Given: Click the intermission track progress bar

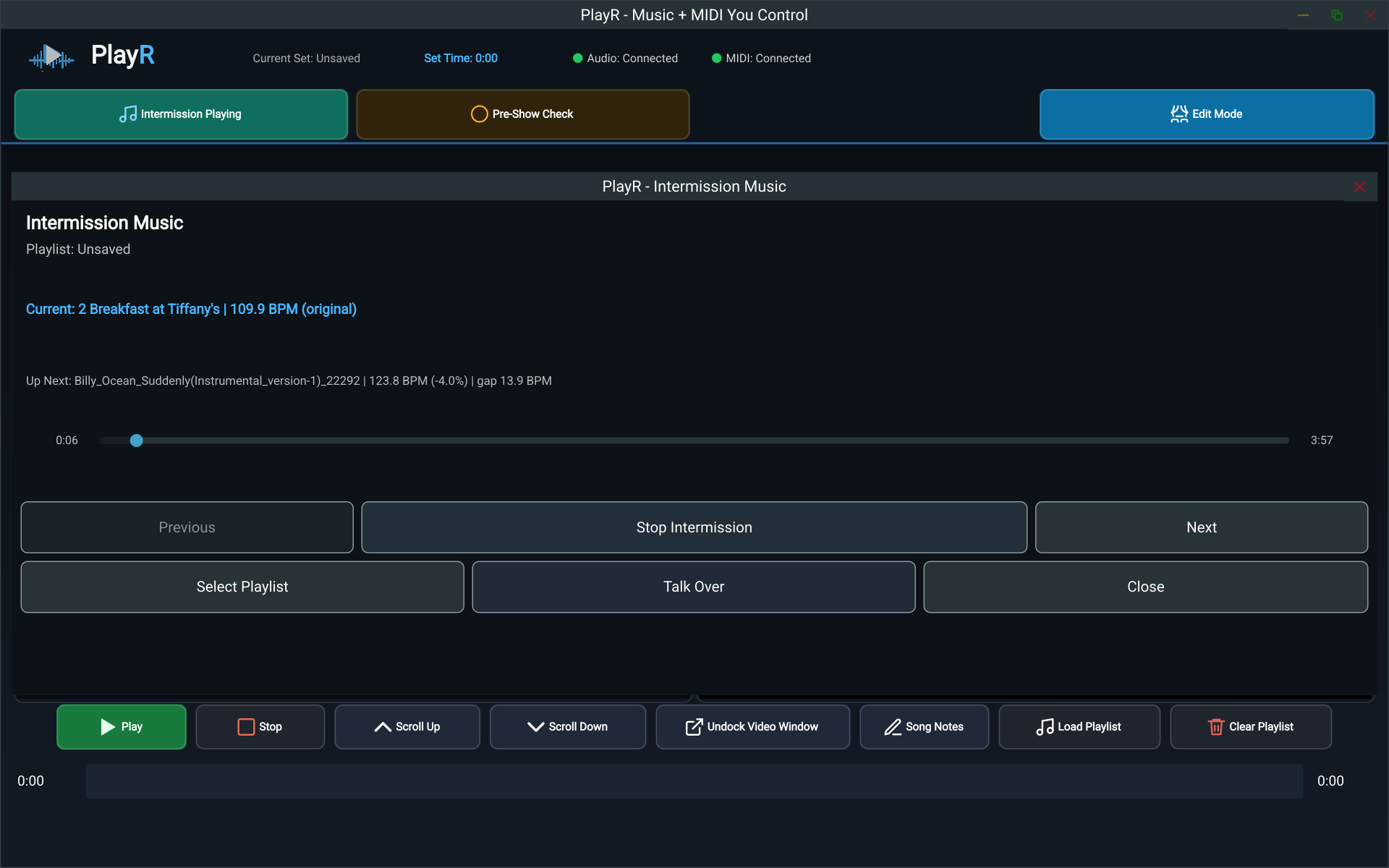Looking at the screenshot, I should tap(694, 441).
